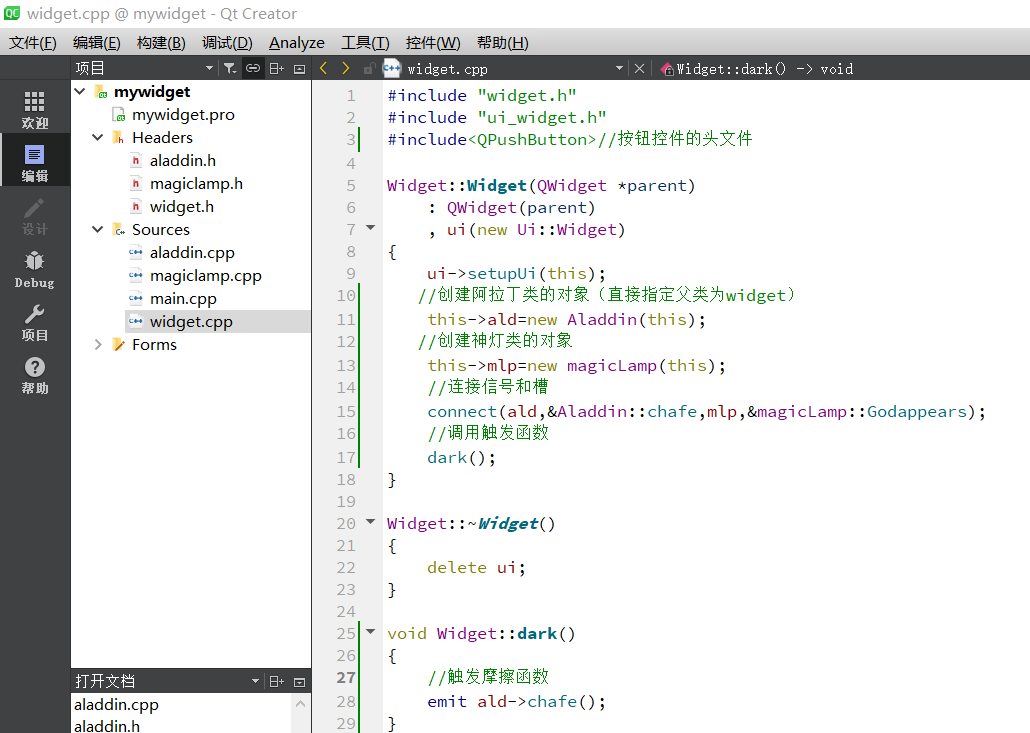This screenshot has width=1030, height=733.
Task: Open the 工具(T) menu
Action: pos(365,43)
